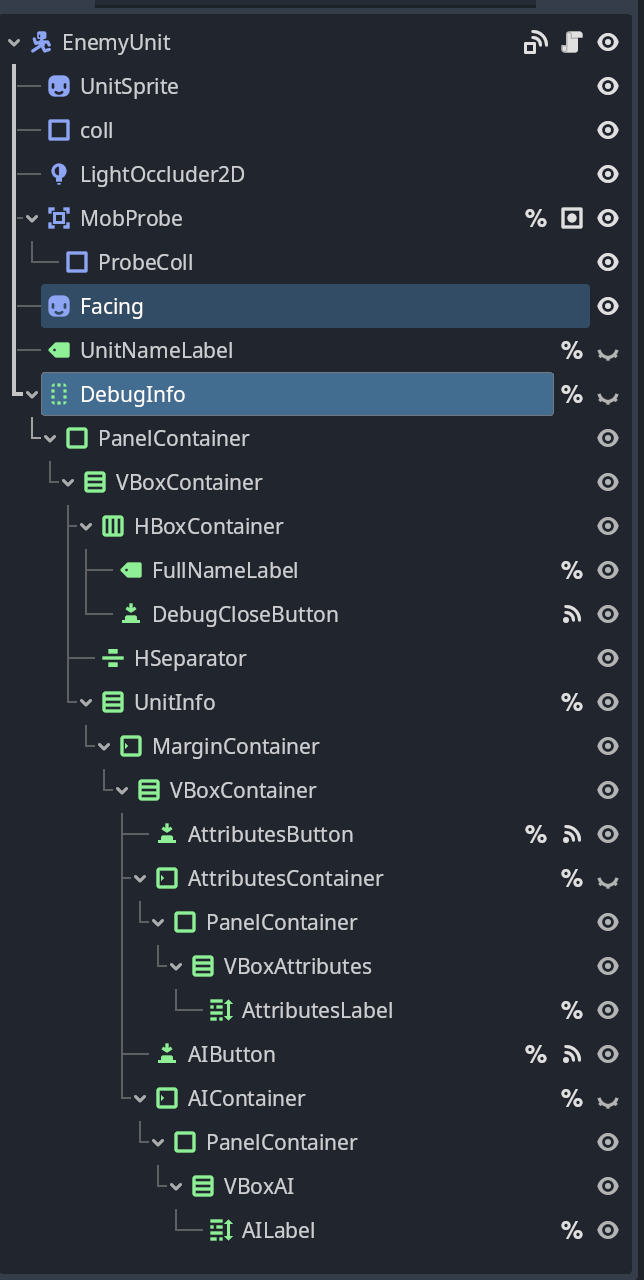Toggle visibility of the HSeparator node
Image resolution: width=644 pixels, height=1280 pixels.
click(x=607, y=658)
